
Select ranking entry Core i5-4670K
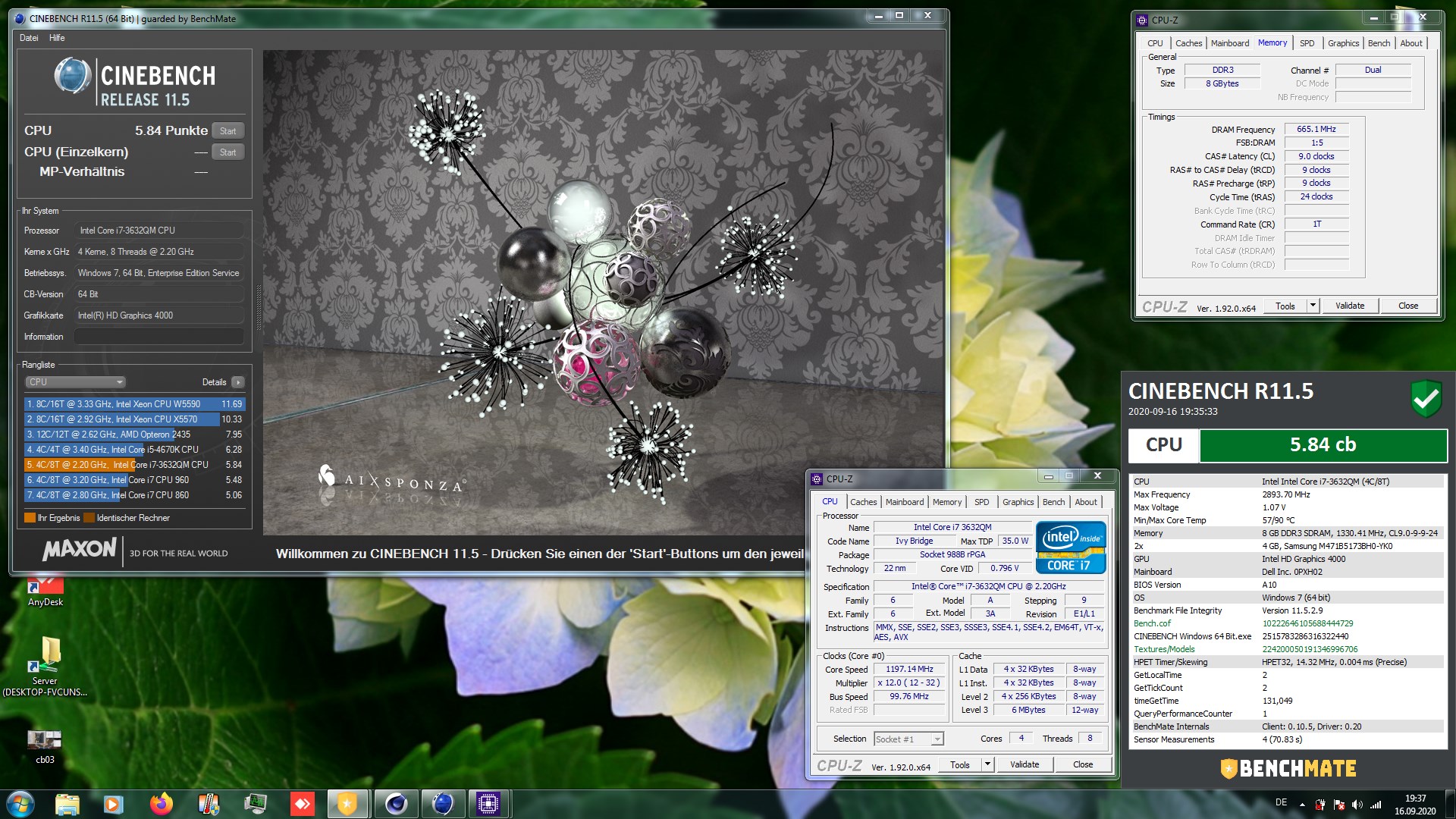point(134,450)
